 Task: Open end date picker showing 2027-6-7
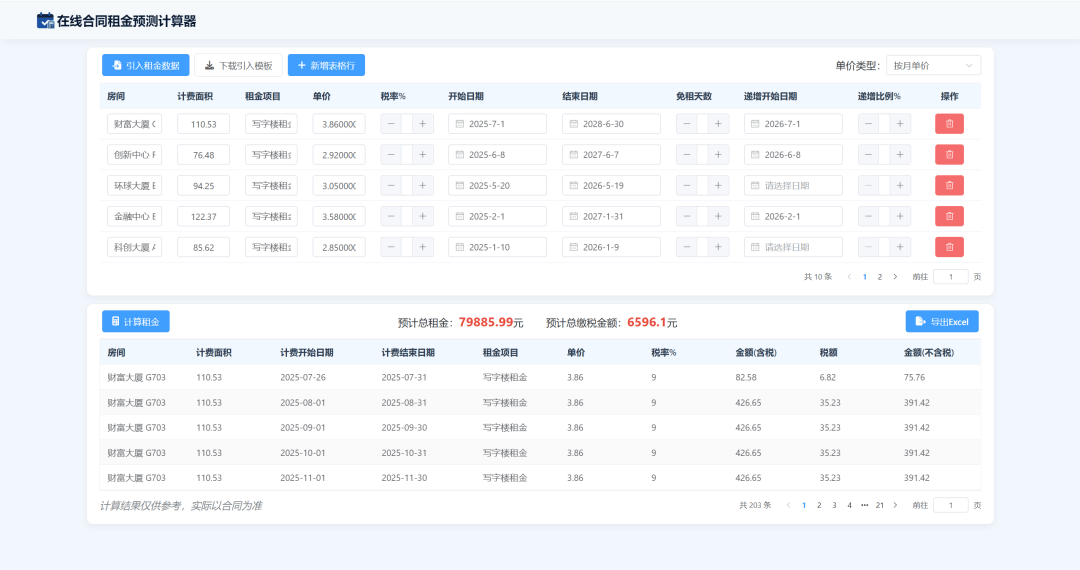[x=611, y=155]
